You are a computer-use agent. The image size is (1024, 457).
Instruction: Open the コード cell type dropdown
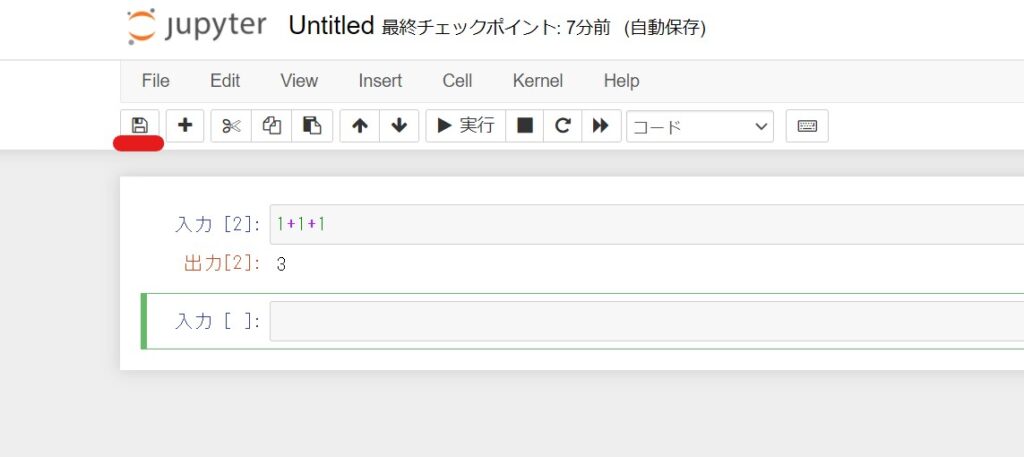(x=700, y=126)
